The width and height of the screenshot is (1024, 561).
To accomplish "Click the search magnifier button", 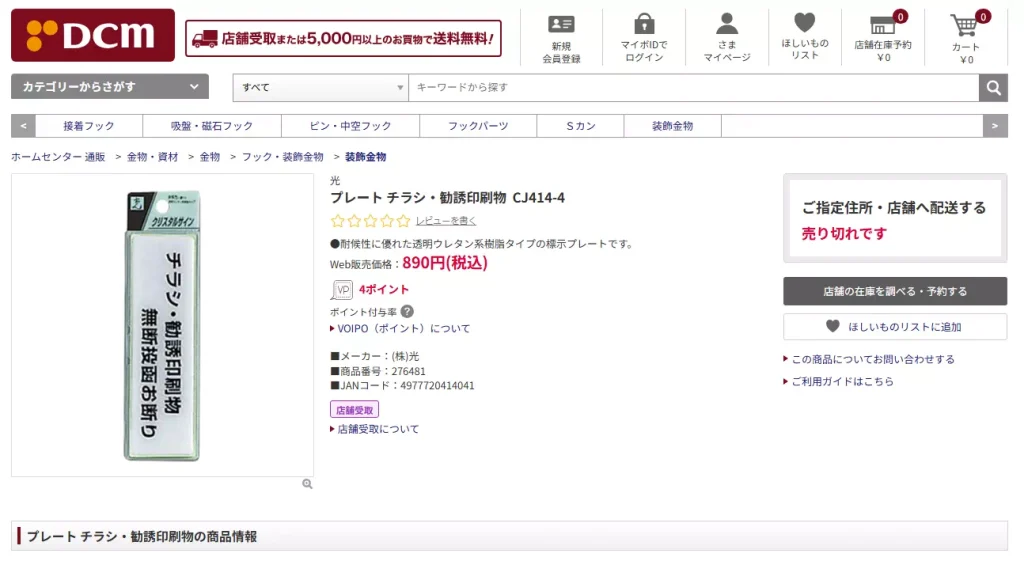I will click(993, 88).
